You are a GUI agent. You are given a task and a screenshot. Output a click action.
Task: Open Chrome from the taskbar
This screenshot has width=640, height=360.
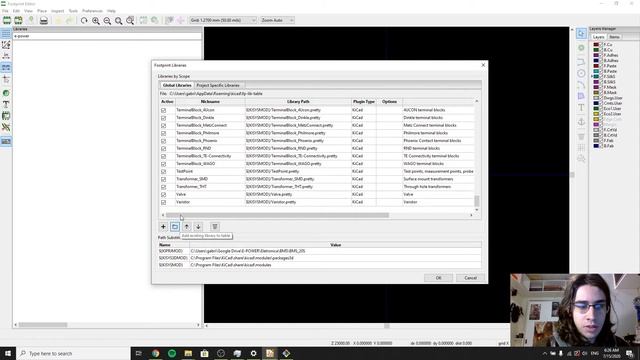point(156,353)
